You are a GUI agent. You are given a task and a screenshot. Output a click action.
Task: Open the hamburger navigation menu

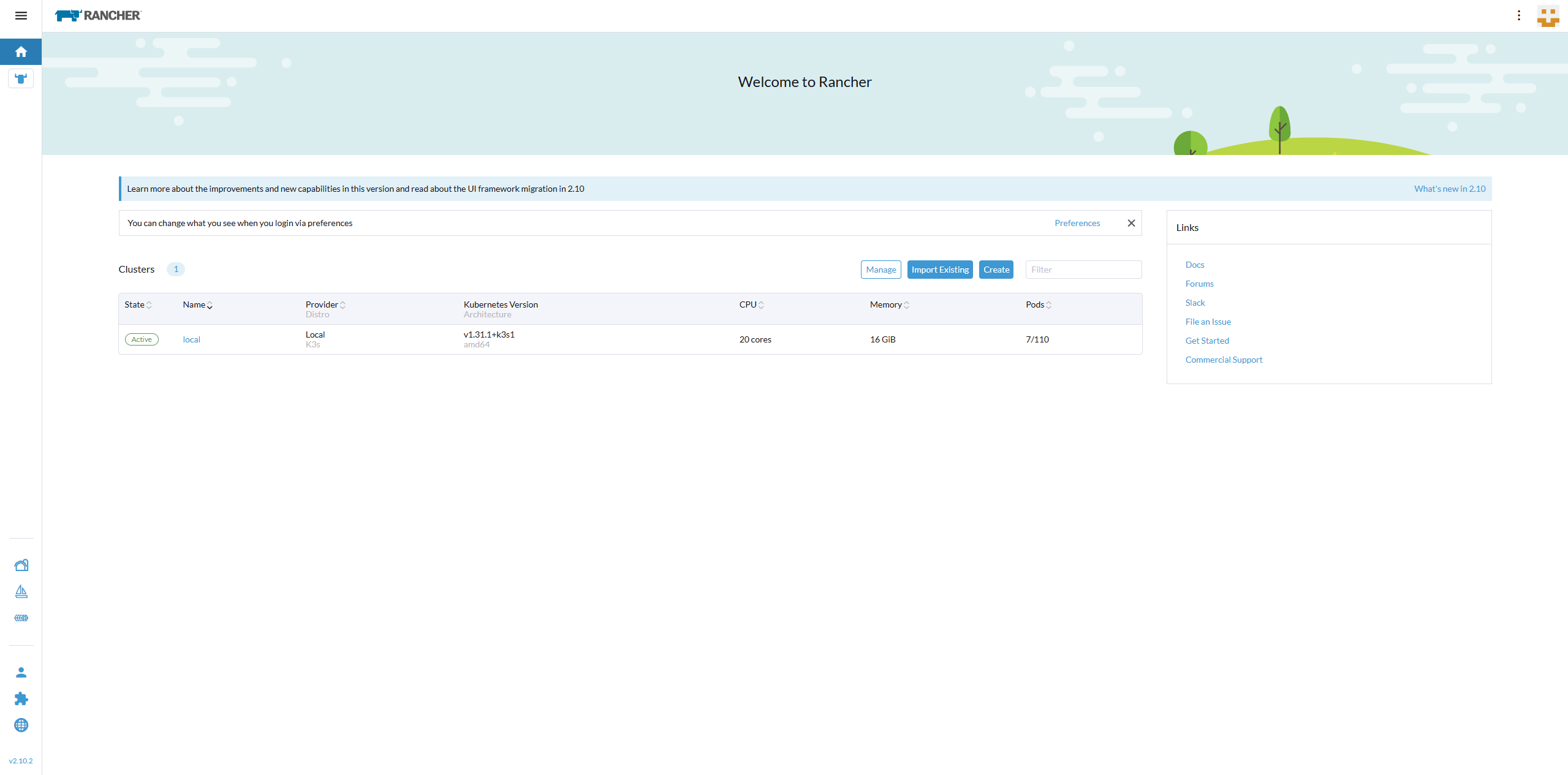tap(21, 15)
